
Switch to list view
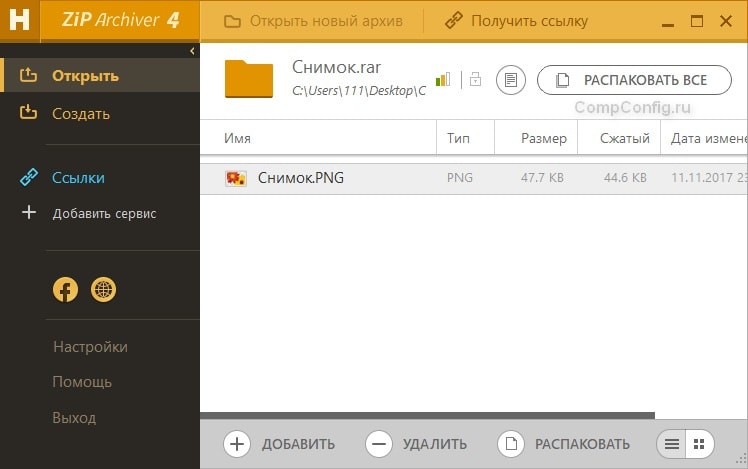tap(671, 444)
